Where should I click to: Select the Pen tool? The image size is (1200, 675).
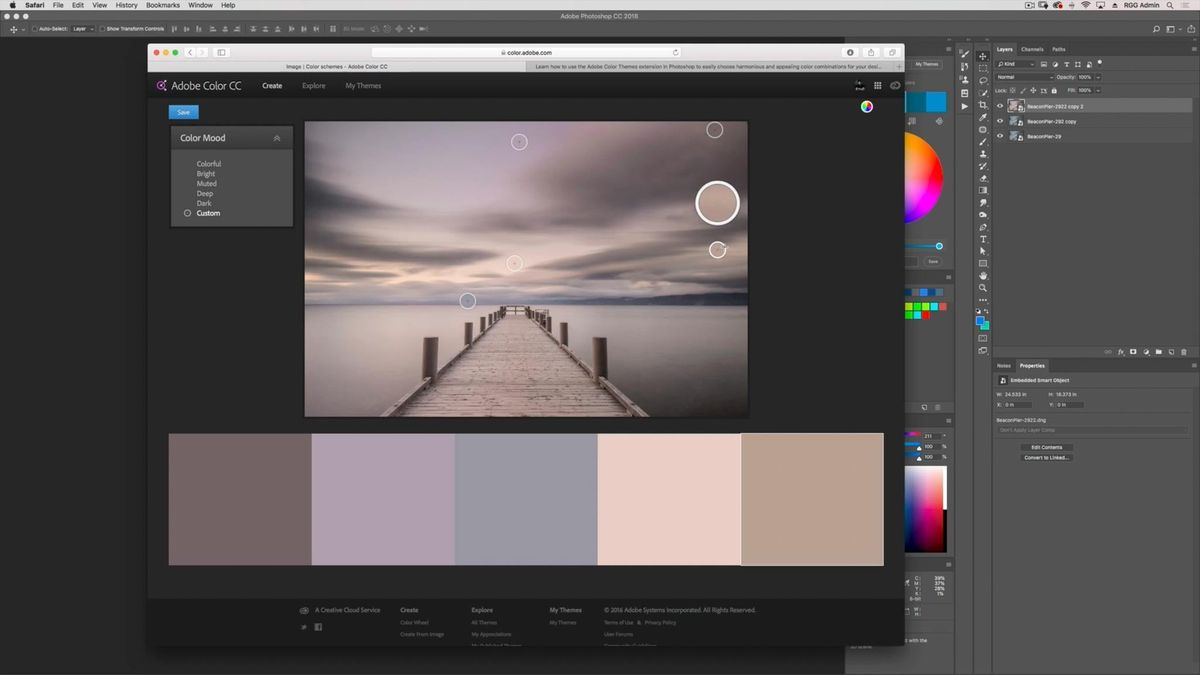pyautogui.click(x=983, y=227)
